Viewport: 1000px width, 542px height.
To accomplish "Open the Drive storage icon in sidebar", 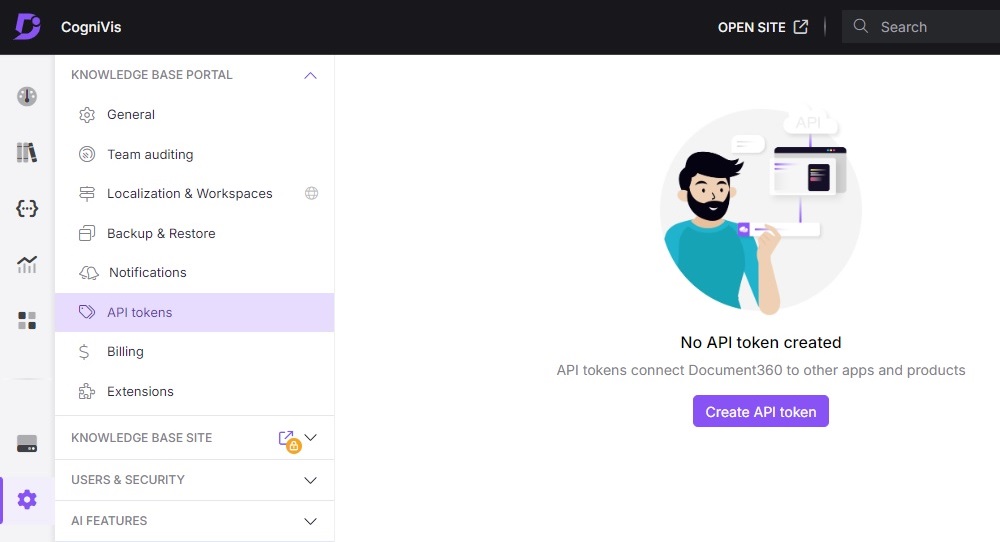I will coord(27,444).
